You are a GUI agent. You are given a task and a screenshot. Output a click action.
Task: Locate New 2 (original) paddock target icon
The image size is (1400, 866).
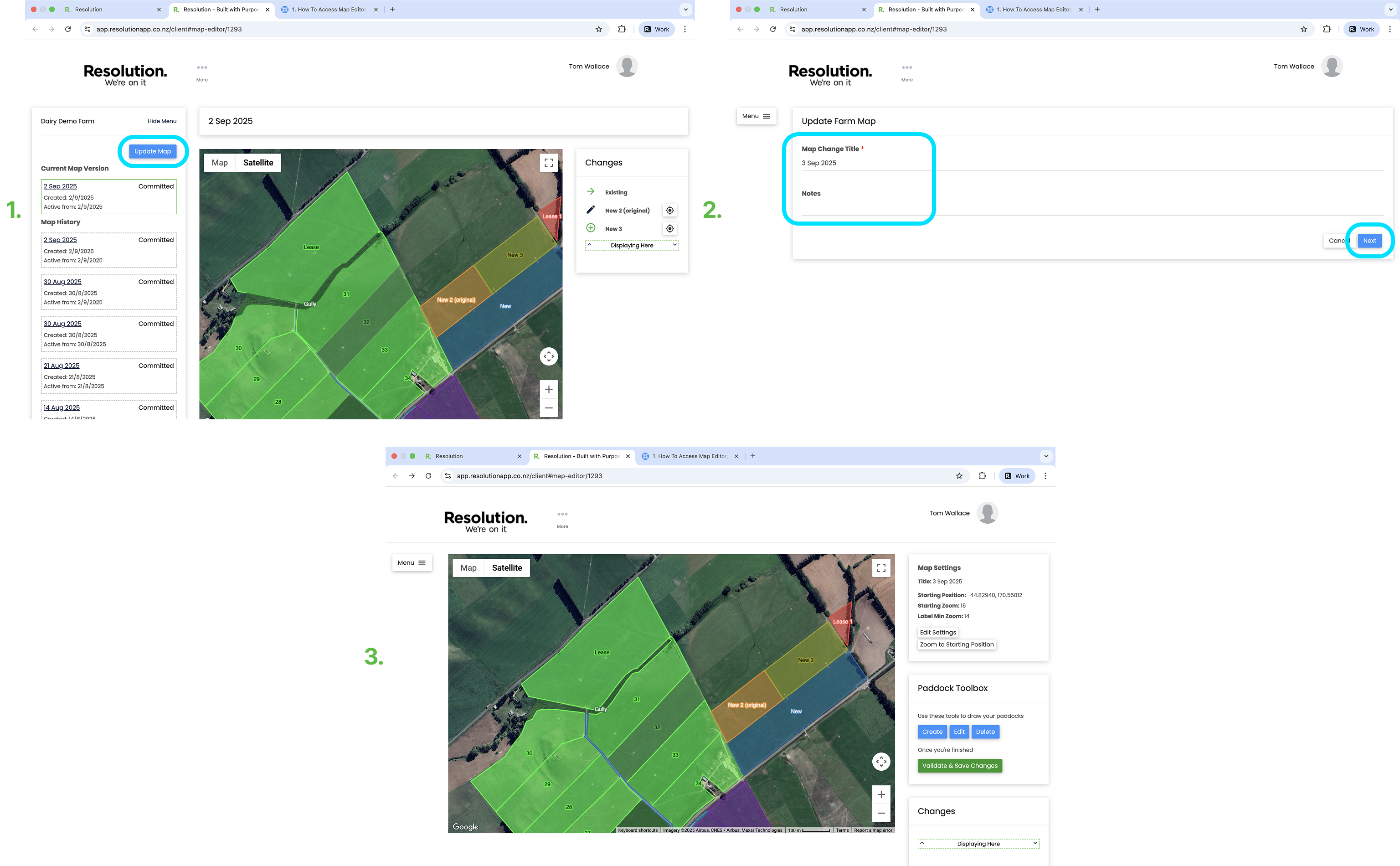pyautogui.click(x=669, y=211)
